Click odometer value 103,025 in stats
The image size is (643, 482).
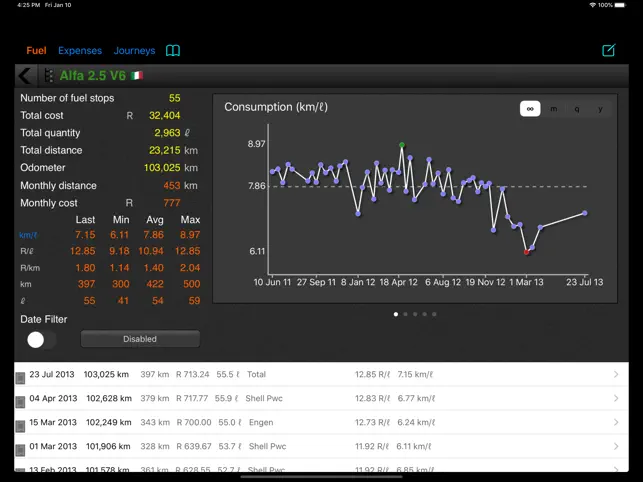(x=162, y=168)
